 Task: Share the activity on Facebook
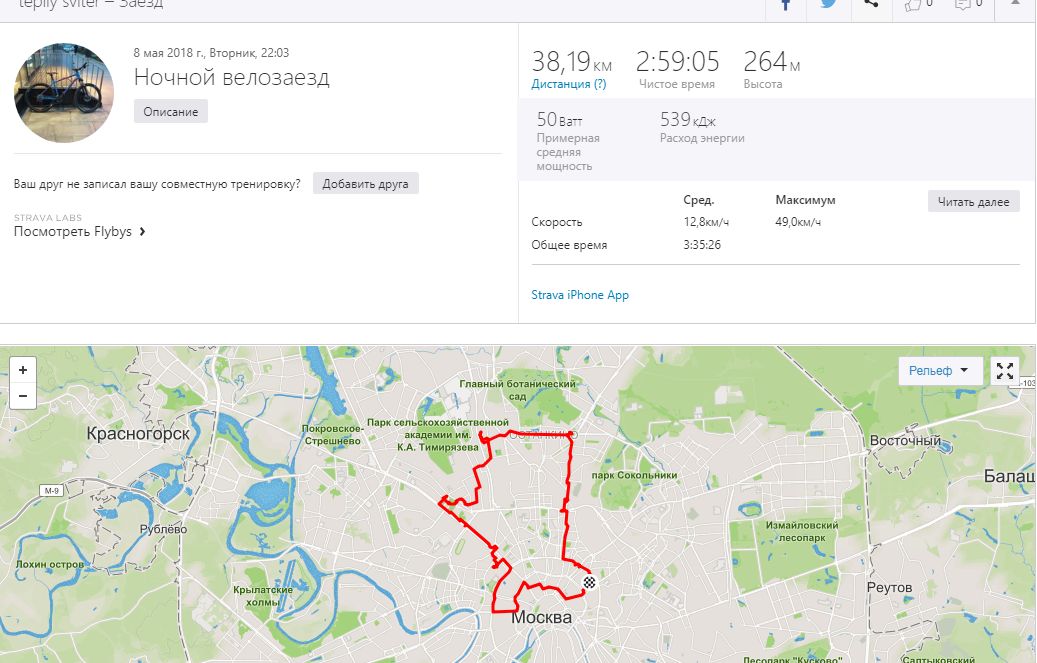click(786, 5)
